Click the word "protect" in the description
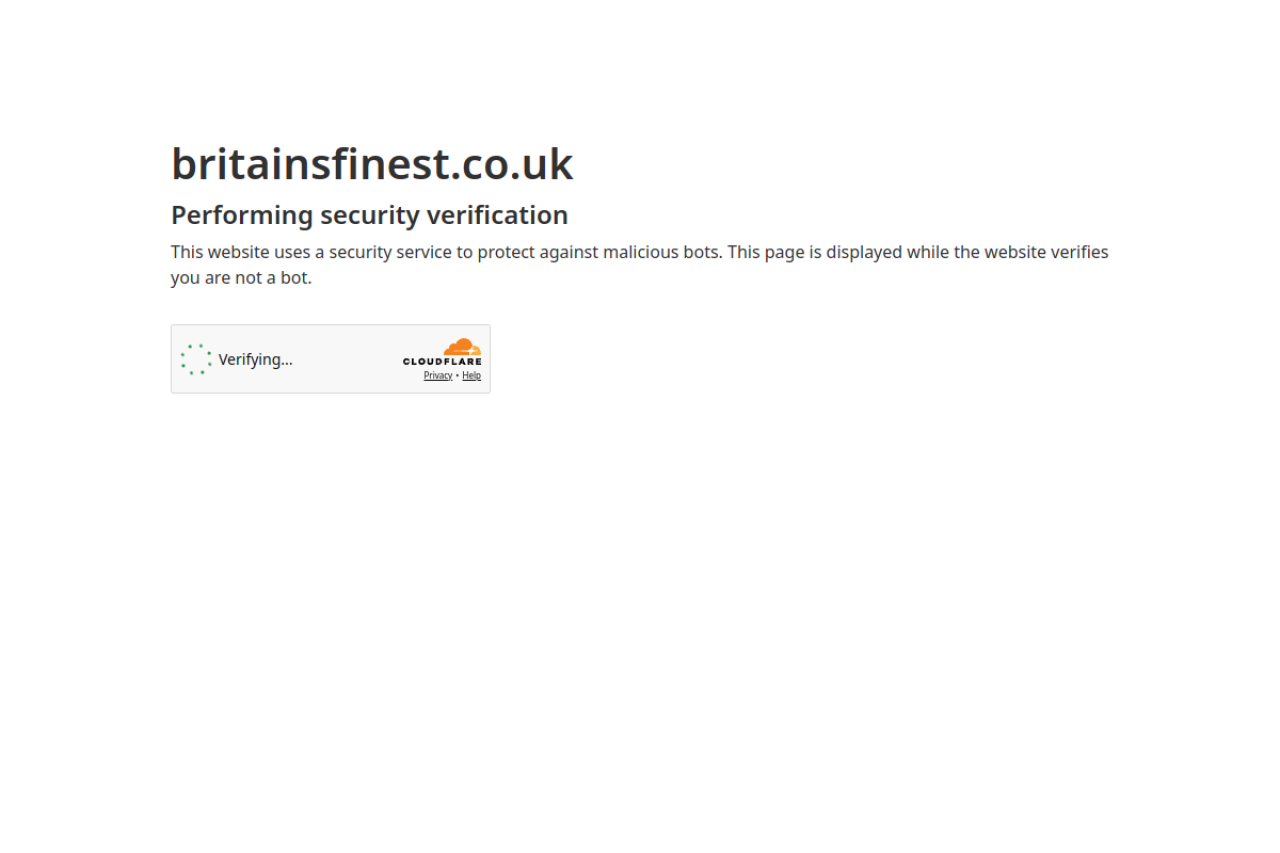The height and width of the screenshot is (853, 1280). click(506, 252)
